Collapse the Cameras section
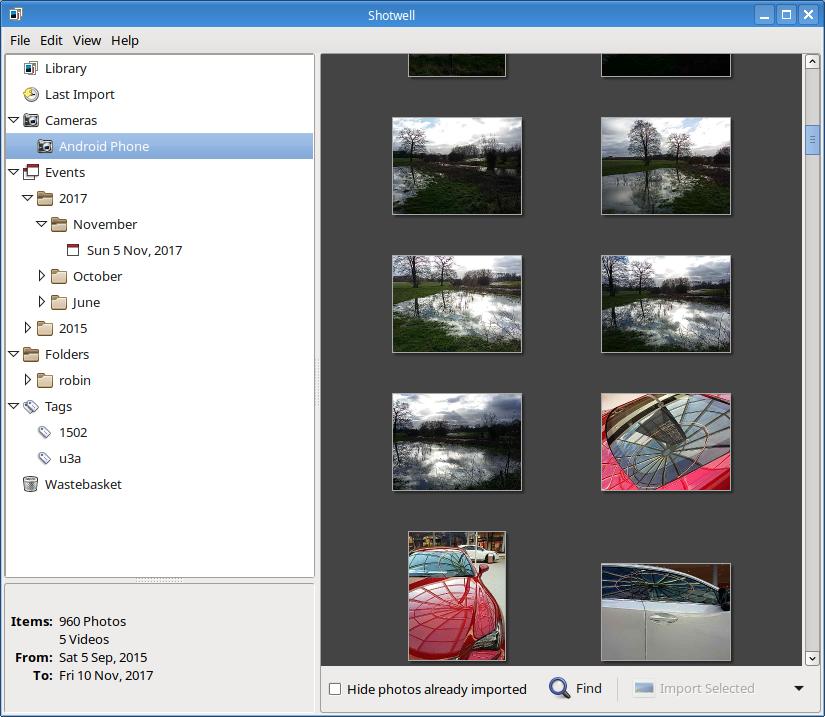825x717 pixels. [x=14, y=120]
